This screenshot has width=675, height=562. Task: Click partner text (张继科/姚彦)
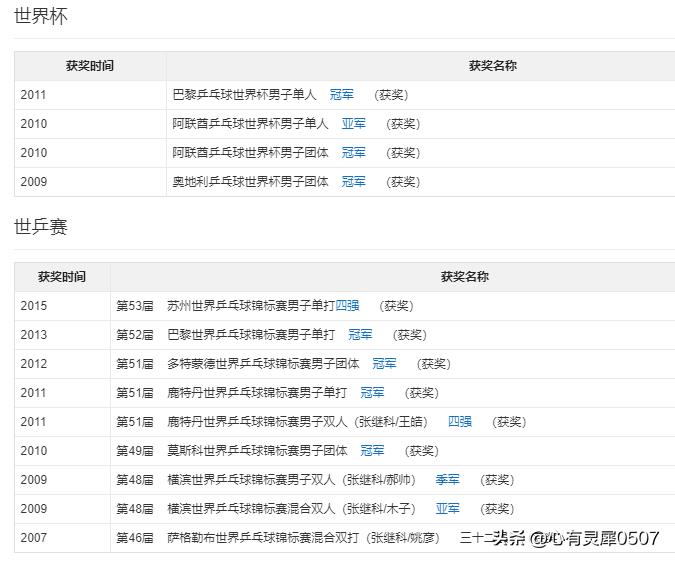pyautogui.click(x=403, y=538)
